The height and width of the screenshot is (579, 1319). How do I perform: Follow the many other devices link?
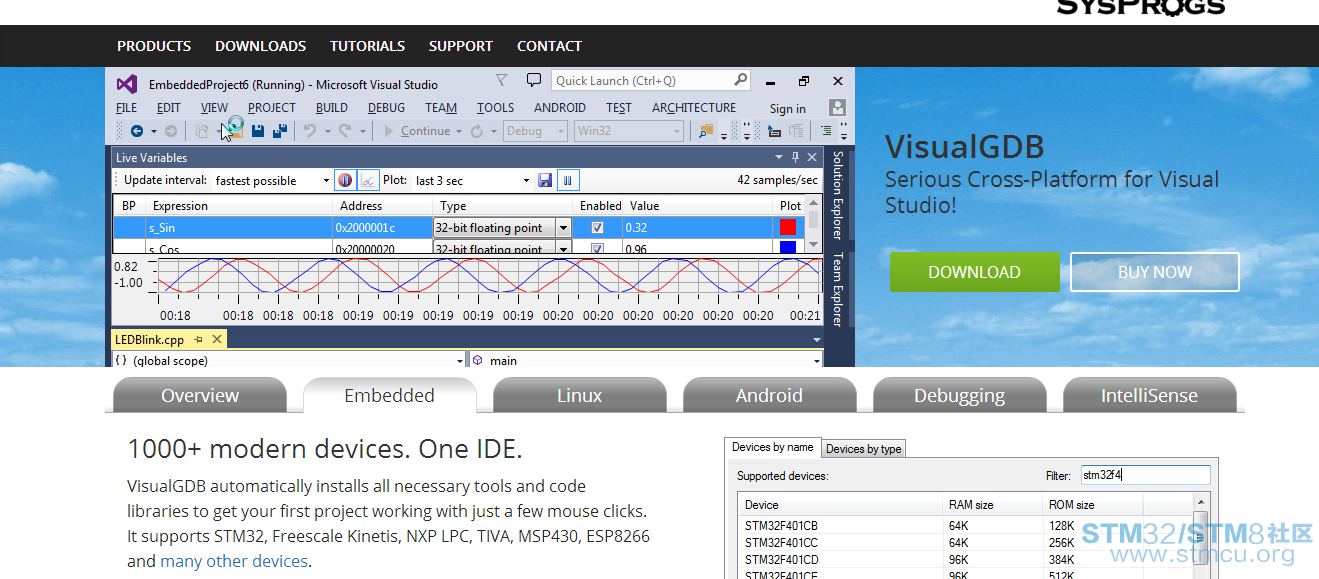(x=234, y=561)
